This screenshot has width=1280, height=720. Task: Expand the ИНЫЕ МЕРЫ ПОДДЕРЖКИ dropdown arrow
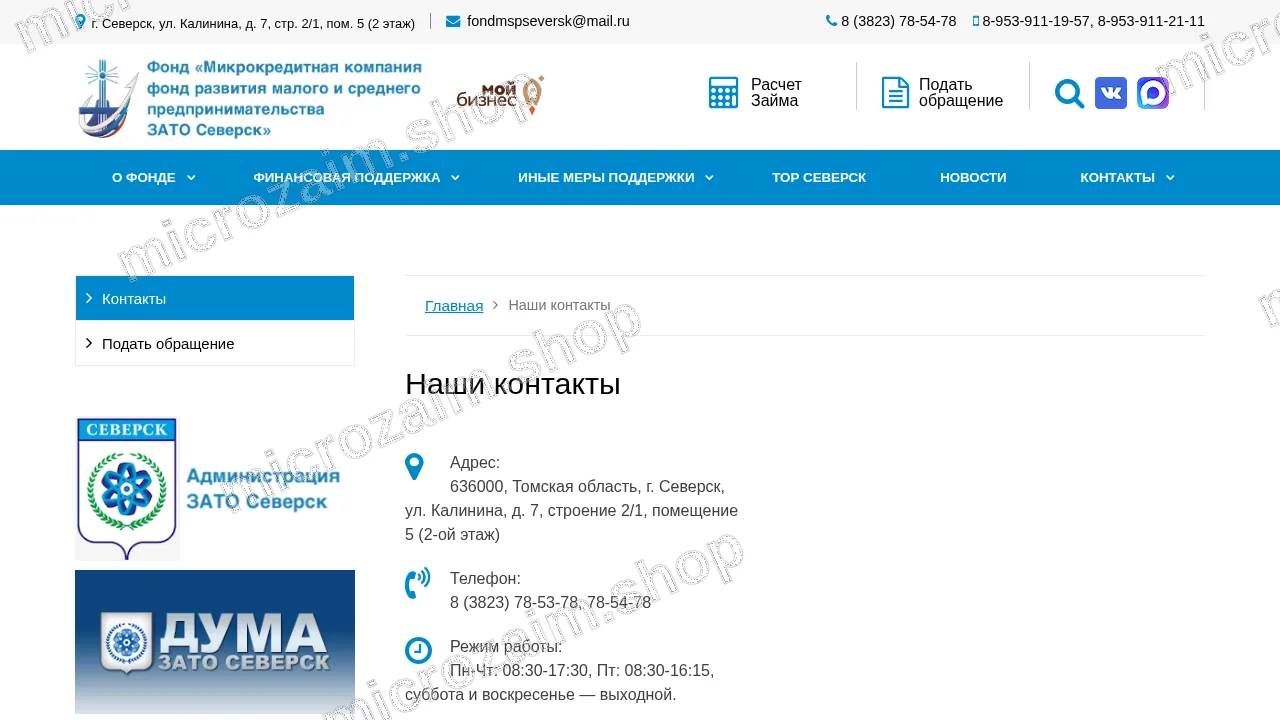pos(709,178)
